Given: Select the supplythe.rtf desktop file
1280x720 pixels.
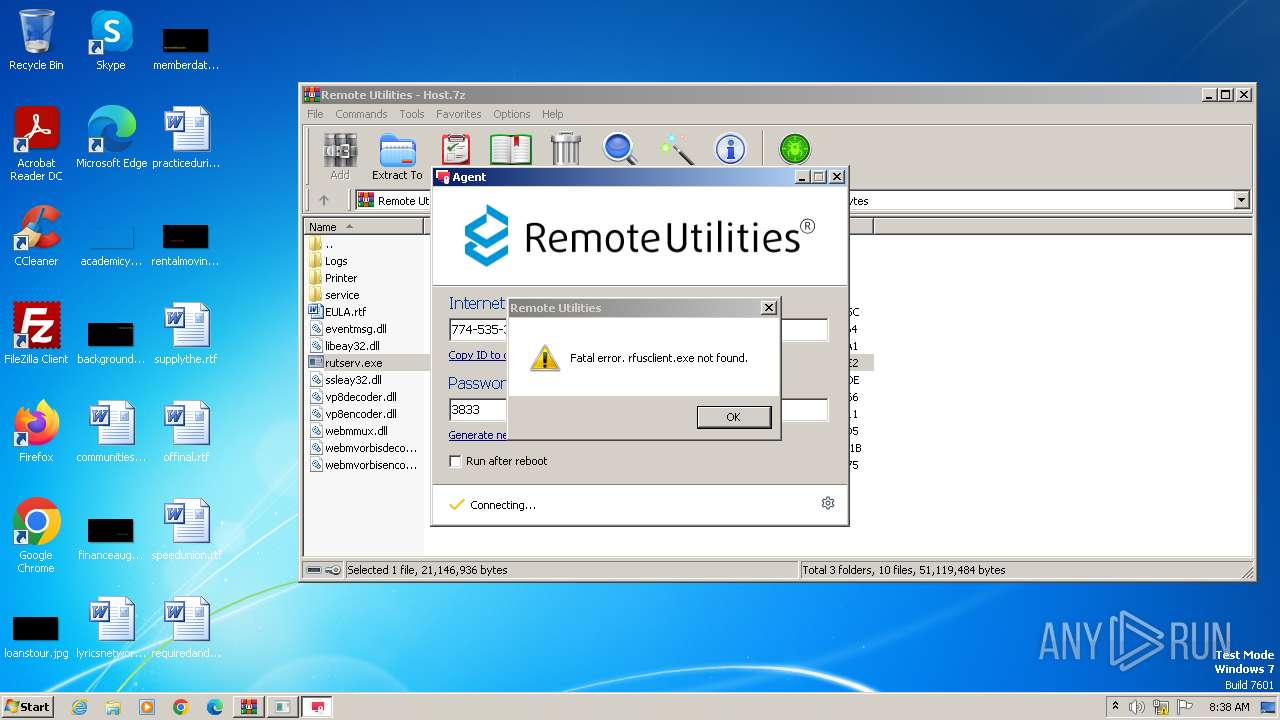Looking at the screenshot, I should point(186,334).
